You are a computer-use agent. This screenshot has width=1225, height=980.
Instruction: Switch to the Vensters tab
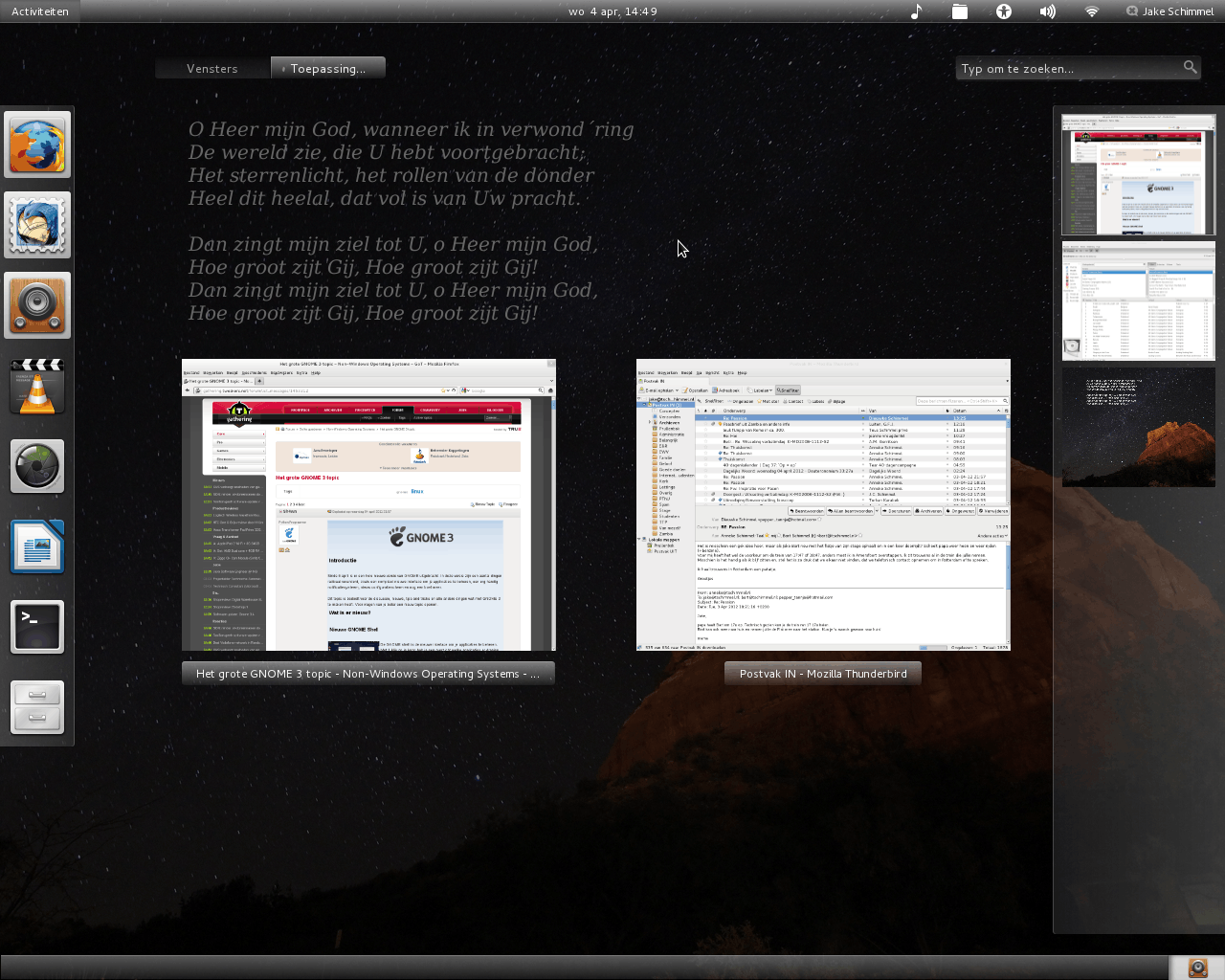[212, 68]
